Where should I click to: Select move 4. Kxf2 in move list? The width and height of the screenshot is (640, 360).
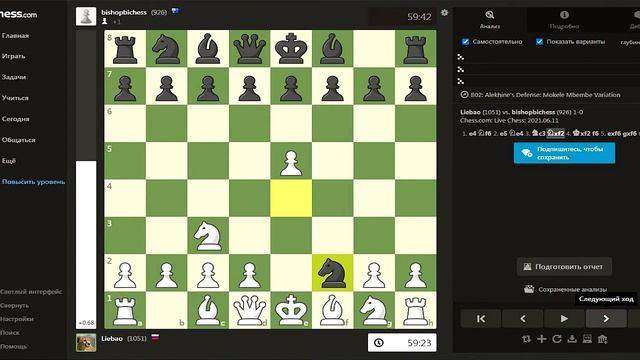581,133
